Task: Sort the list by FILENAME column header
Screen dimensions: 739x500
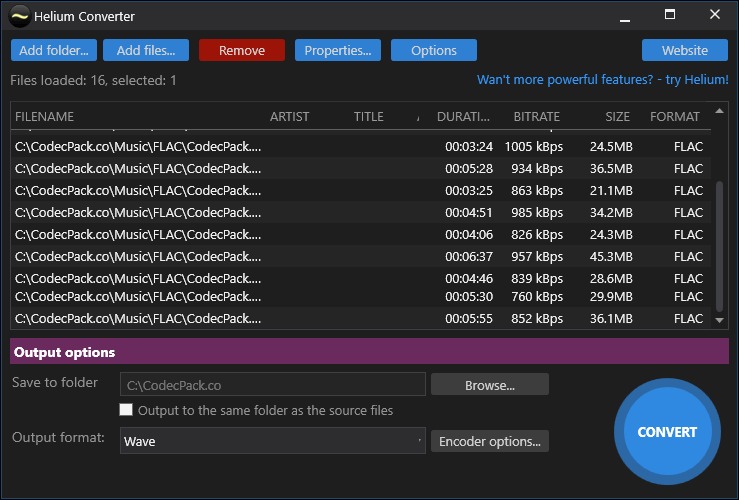Action: (x=44, y=116)
